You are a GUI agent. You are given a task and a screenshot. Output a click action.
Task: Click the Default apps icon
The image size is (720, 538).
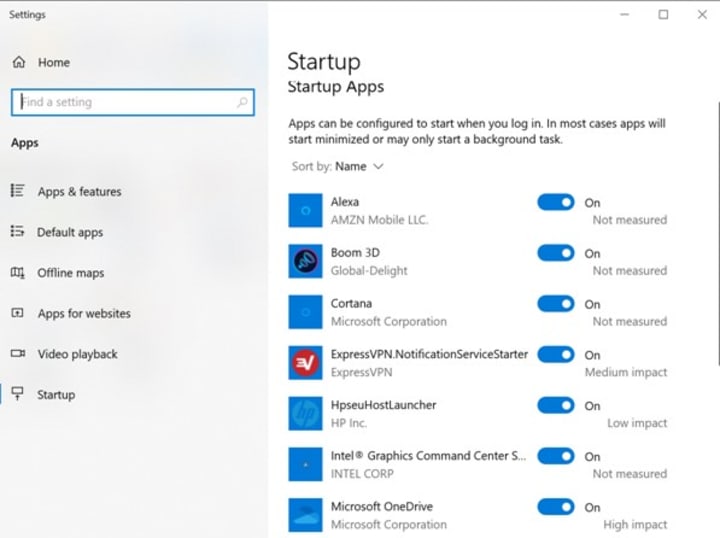coord(17,231)
